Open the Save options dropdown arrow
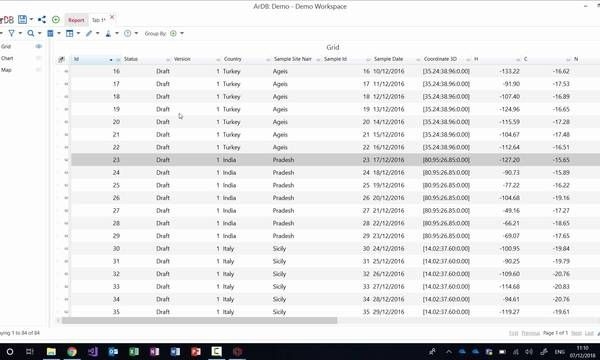 (x=31, y=20)
